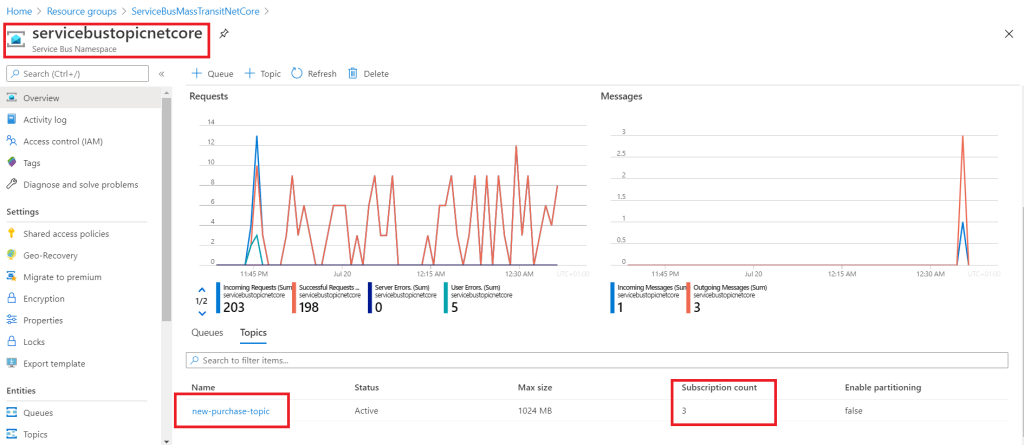This screenshot has height=445, width=1024.
Task: Show next page of chart legend
Action: [x=201, y=312]
